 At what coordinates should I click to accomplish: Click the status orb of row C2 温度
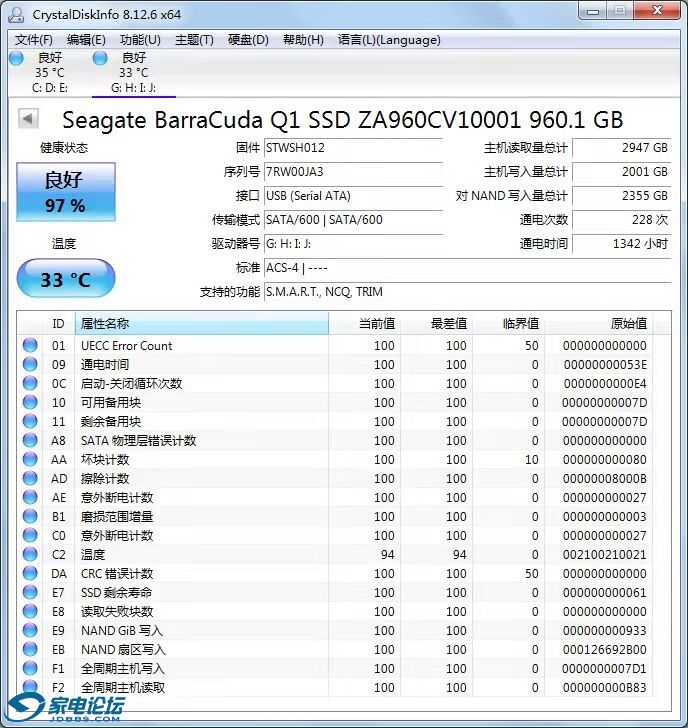(30, 554)
